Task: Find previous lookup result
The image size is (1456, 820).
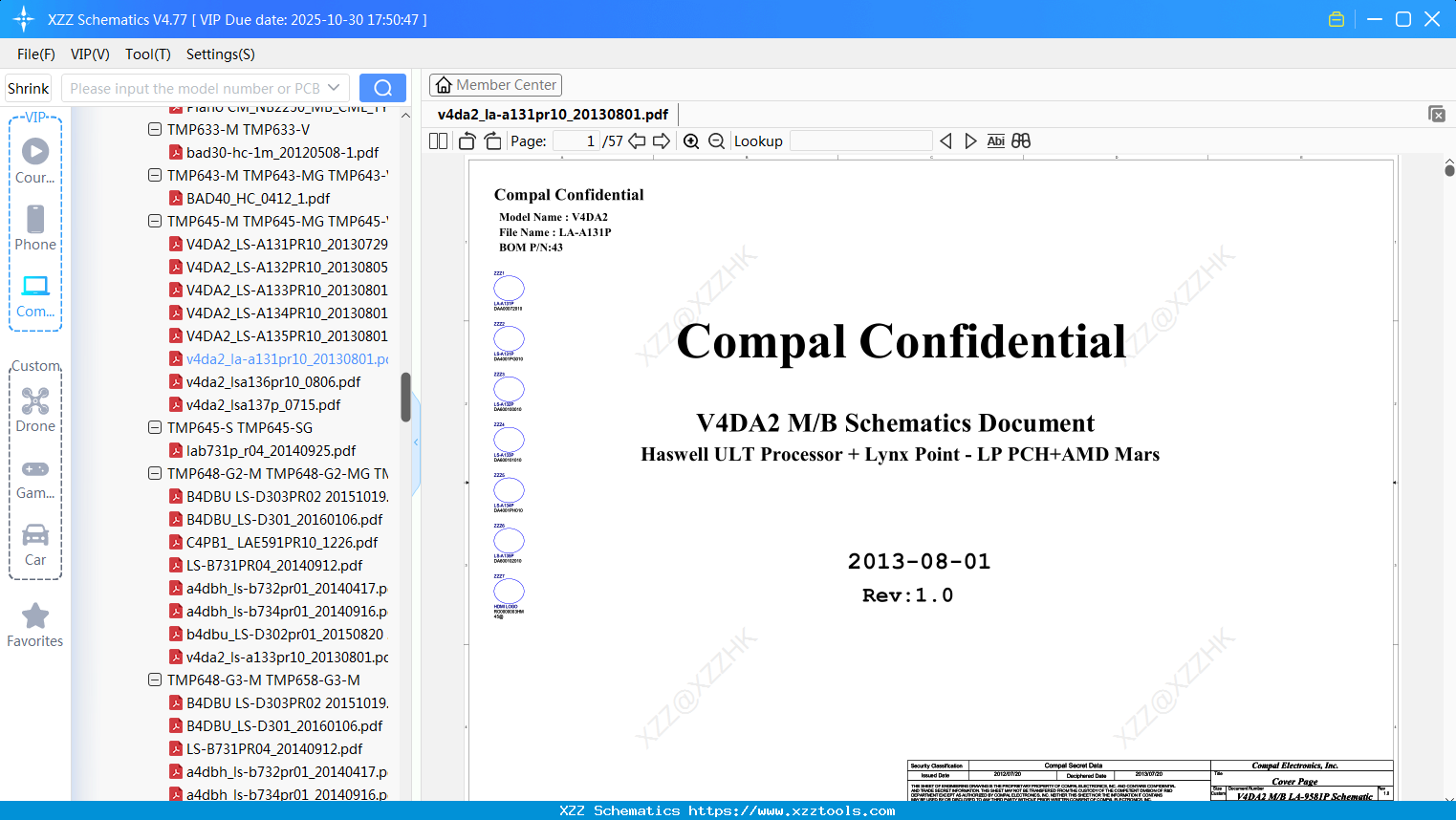Action: tap(945, 141)
